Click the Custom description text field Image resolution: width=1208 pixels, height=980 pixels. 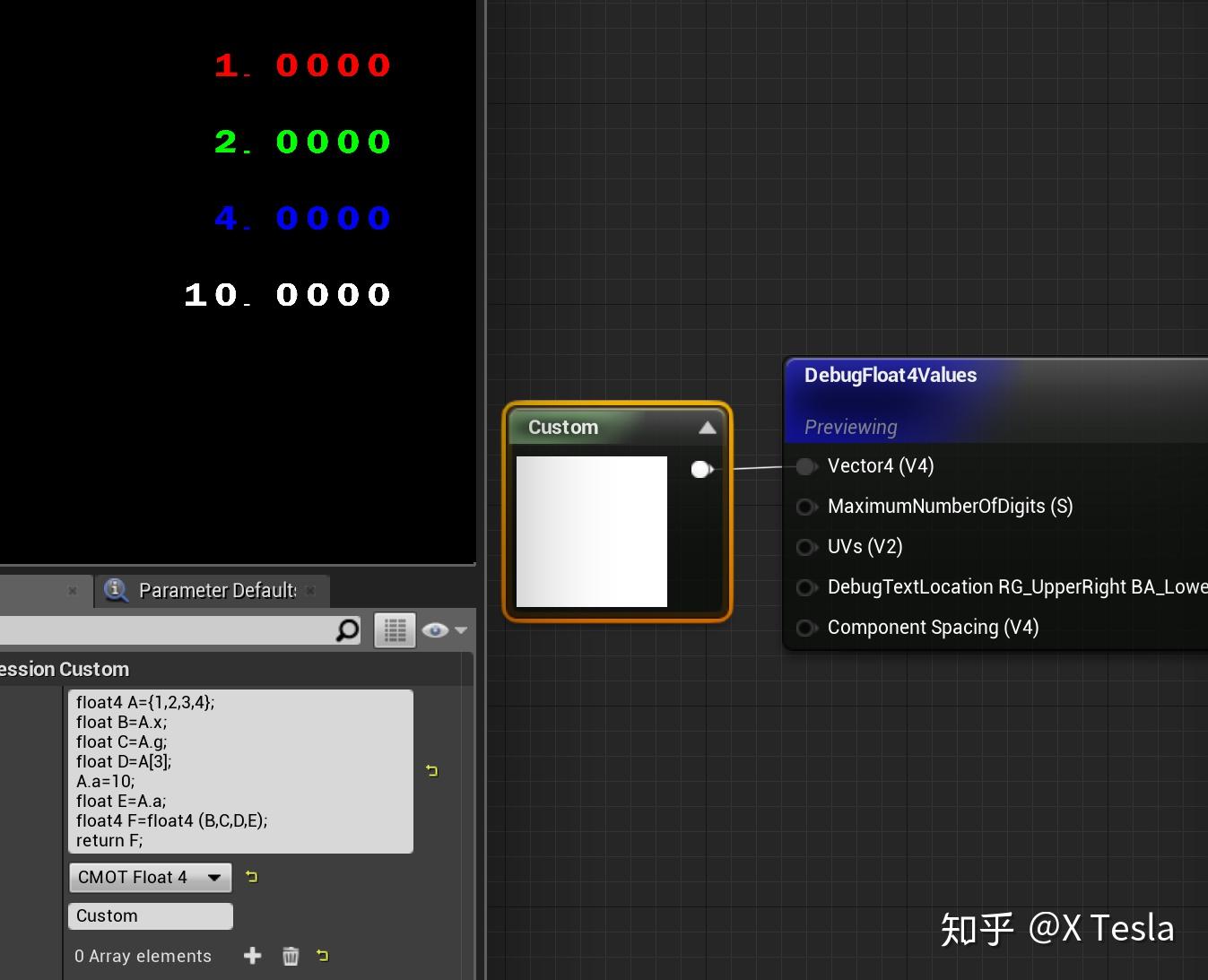coord(150,915)
